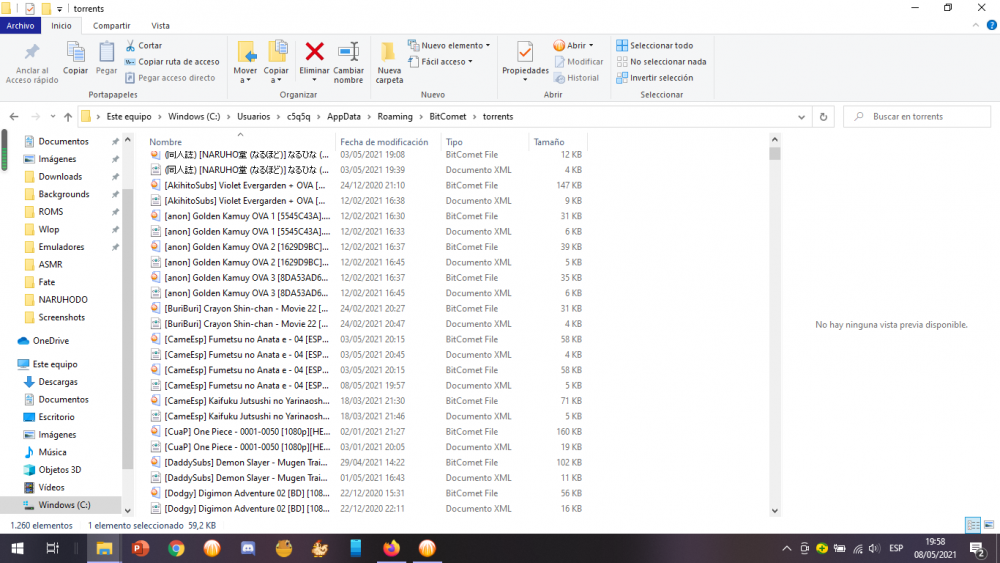Screen dimensions: 1000x563
Task: Select NARUHODO folder in navigation pane
Action: coord(62,300)
